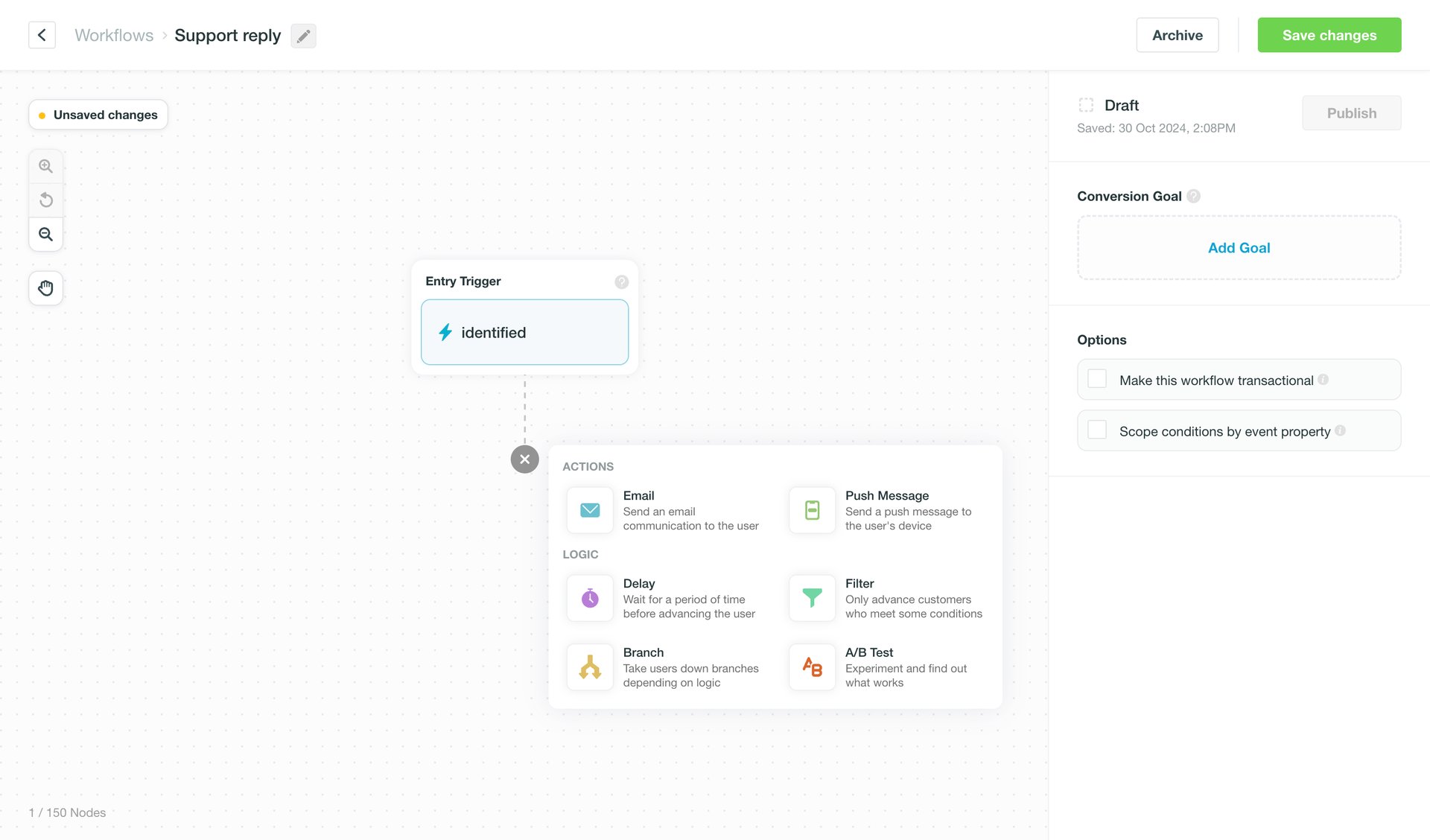Screen dimensions: 1430x840
Task: Save changes to the workflow
Action: tap(1329, 35)
